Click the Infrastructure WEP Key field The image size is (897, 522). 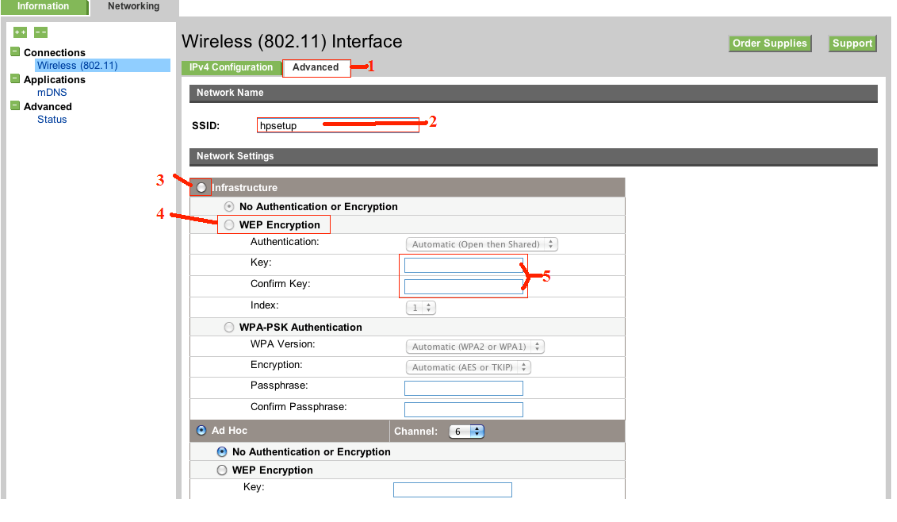pyautogui.click(x=463, y=265)
